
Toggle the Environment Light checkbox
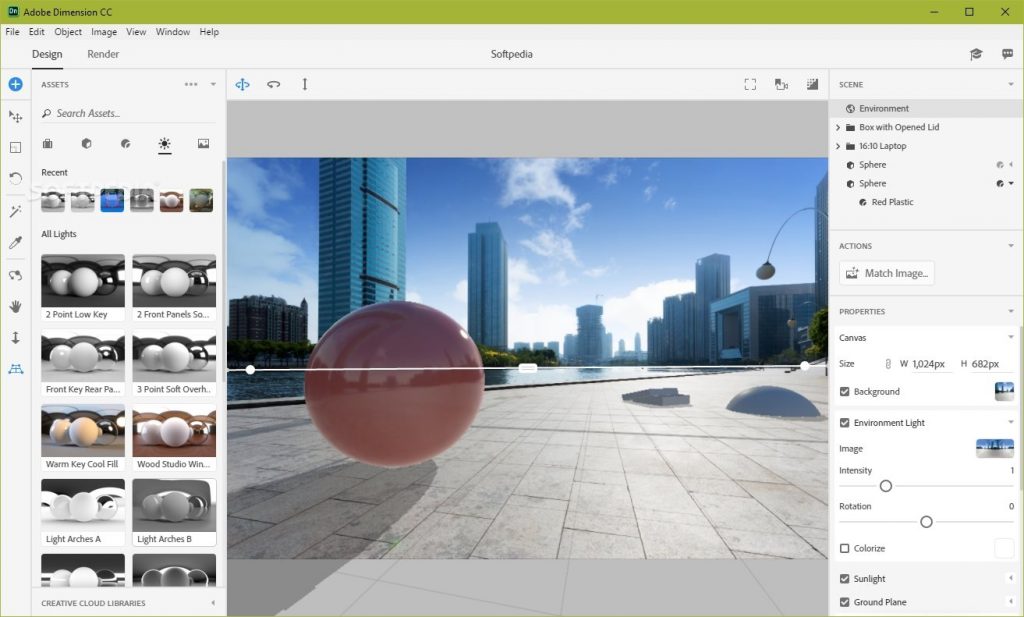845,423
